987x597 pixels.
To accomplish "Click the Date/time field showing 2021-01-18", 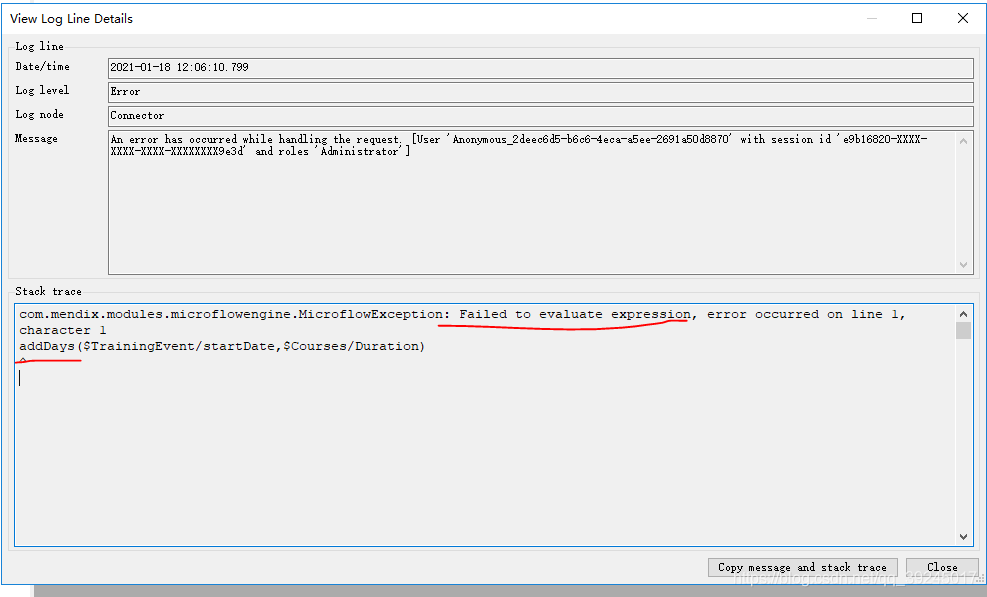I will click(x=540, y=68).
